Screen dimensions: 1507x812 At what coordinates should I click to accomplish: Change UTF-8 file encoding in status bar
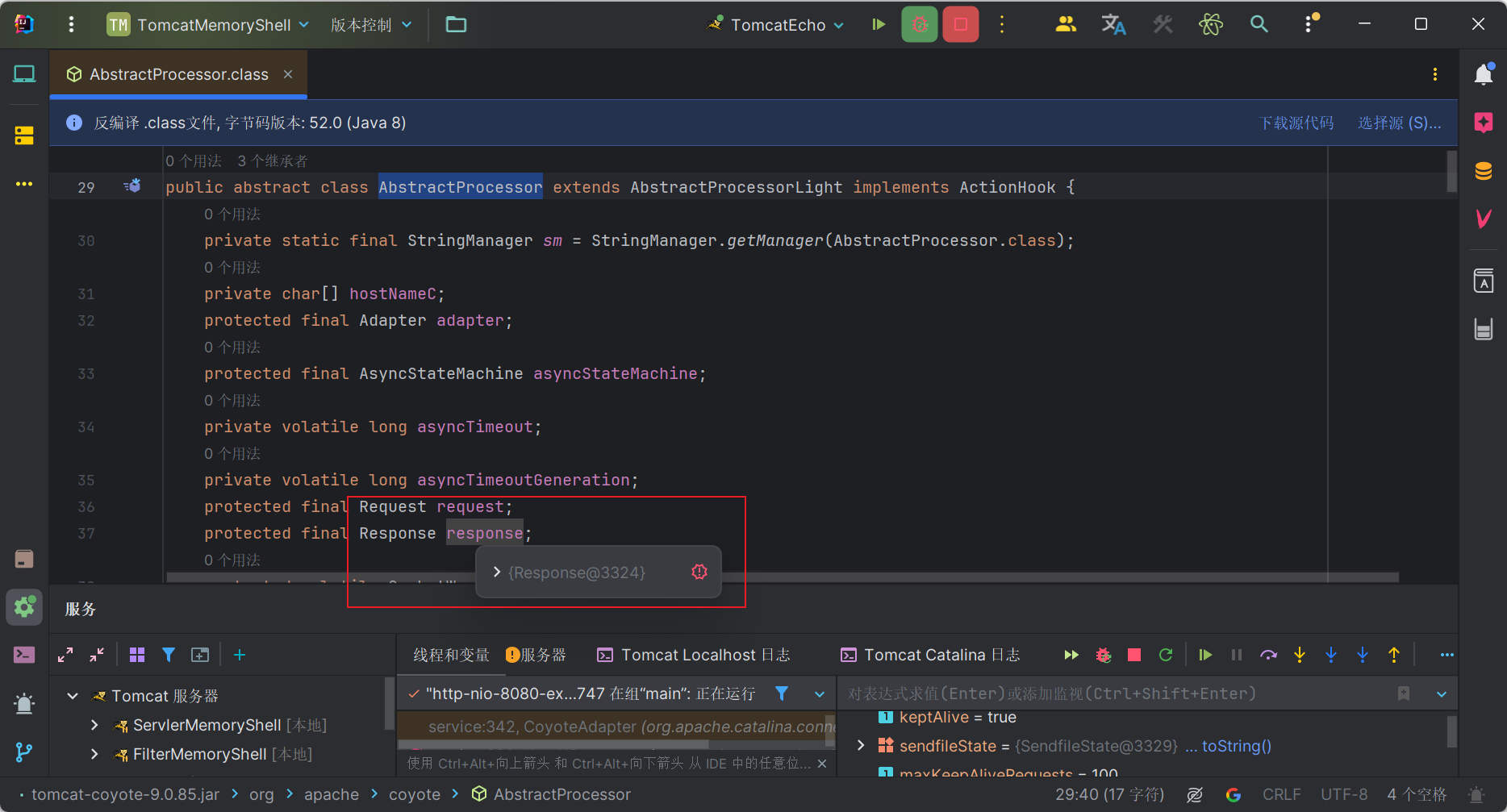coord(1344,795)
